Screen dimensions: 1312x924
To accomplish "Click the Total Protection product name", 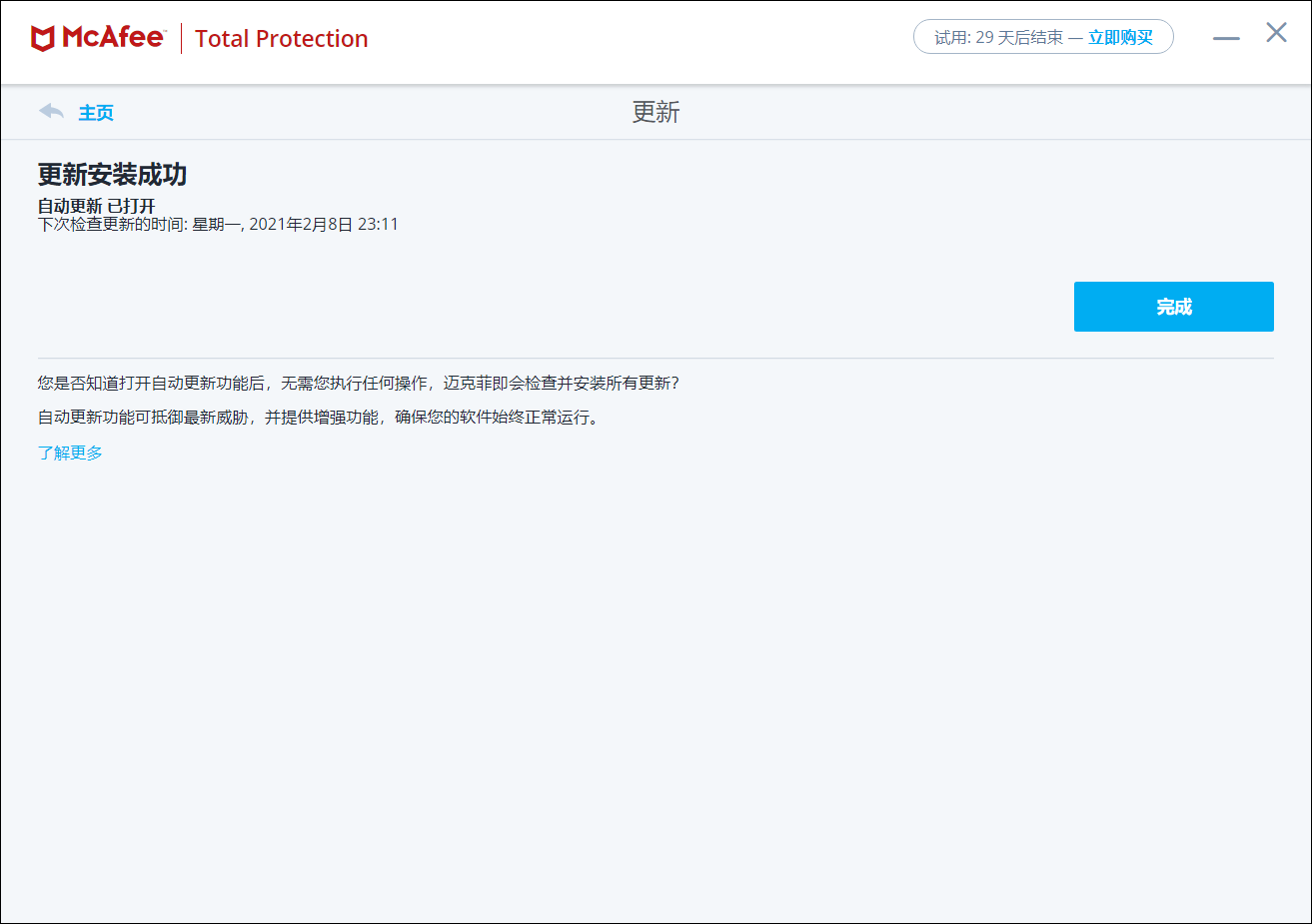I will (281, 39).
